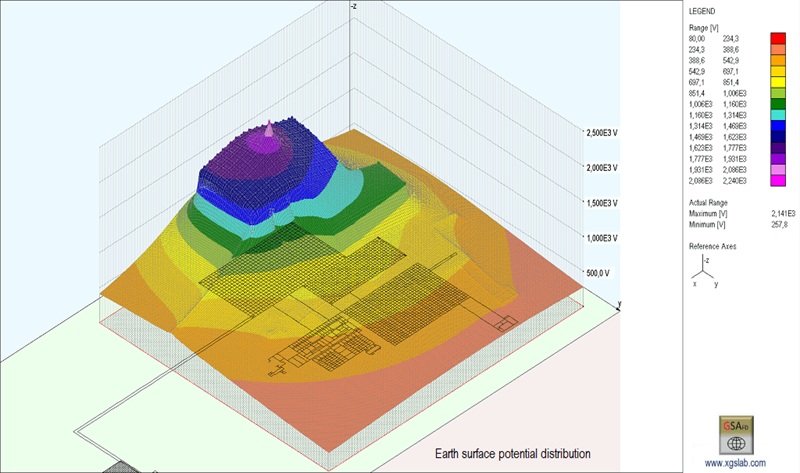Select the cyan 1,160E3–1,314E3 legend swatch
The width and height of the screenshot is (800, 473).
777,115
